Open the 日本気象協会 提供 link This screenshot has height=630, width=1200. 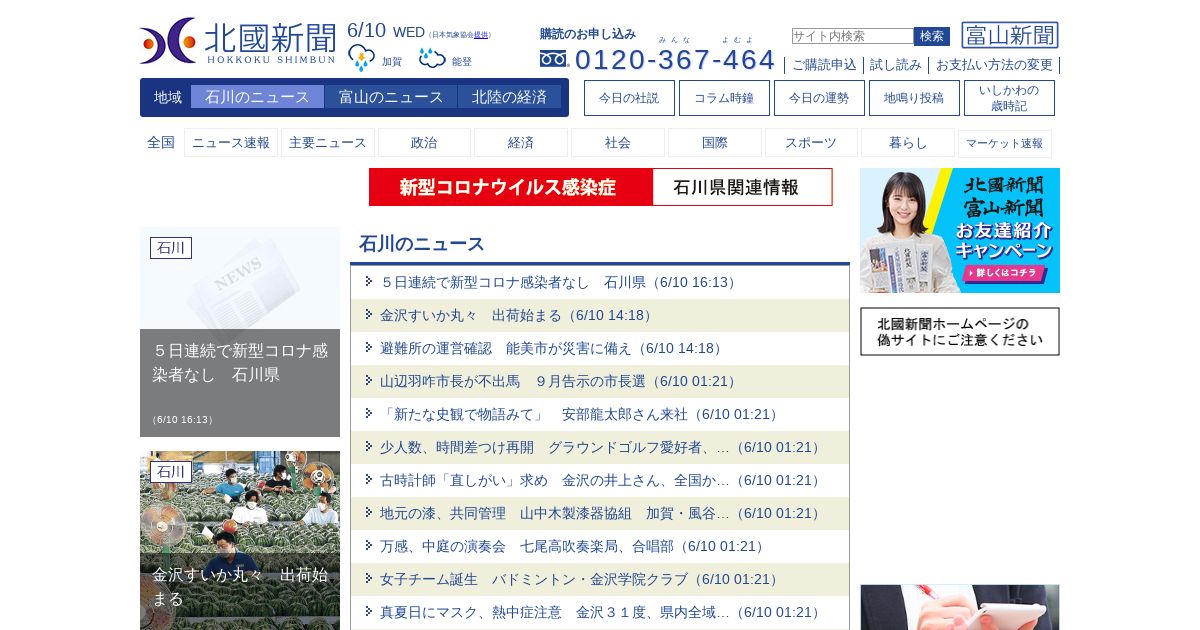481,35
